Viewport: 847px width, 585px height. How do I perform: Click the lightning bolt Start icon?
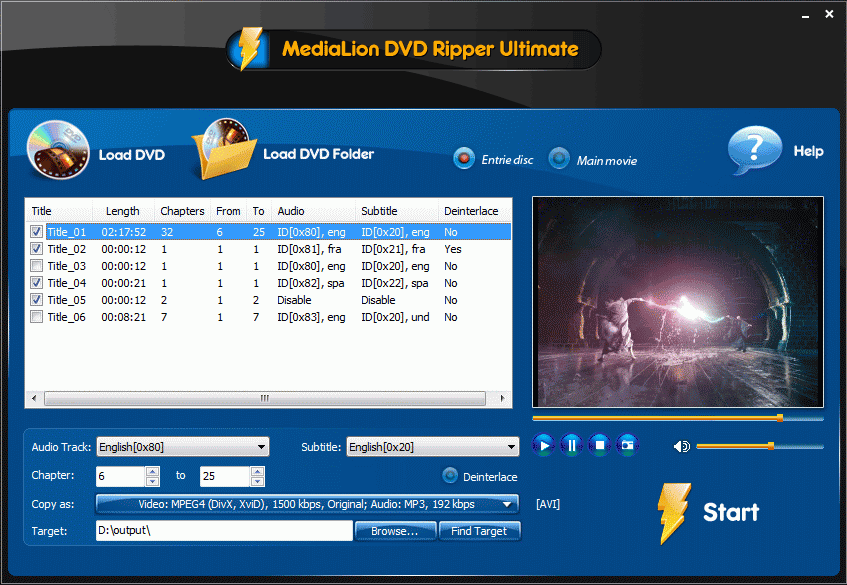pyautogui.click(x=673, y=513)
